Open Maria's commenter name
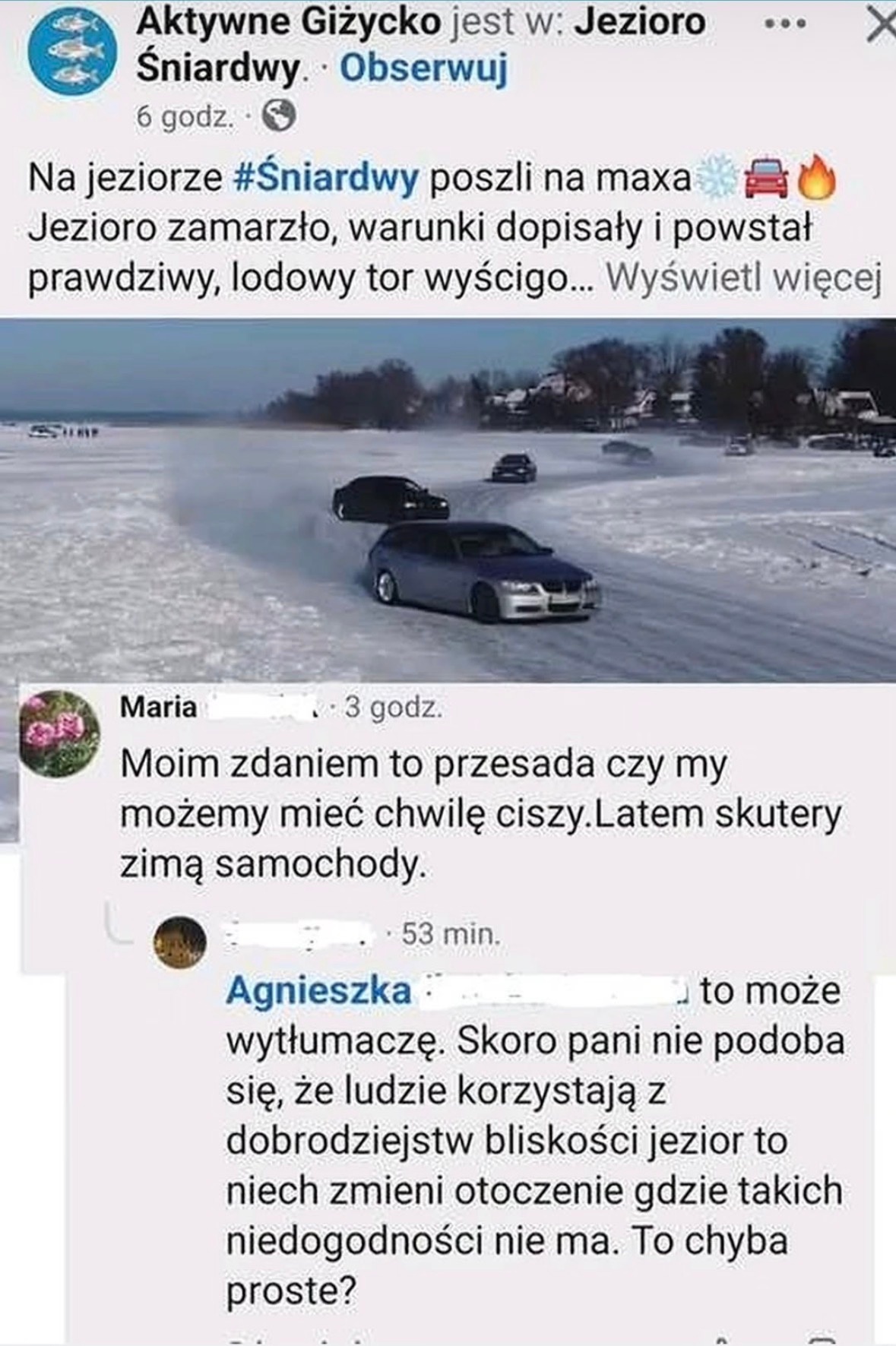The height and width of the screenshot is (1346, 896). tap(158, 708)
